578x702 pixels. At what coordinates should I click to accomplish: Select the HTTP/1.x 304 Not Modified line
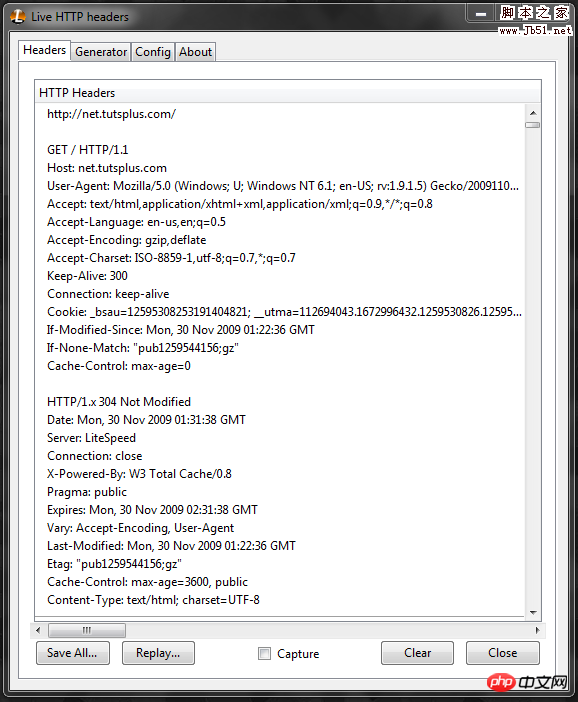119,402
